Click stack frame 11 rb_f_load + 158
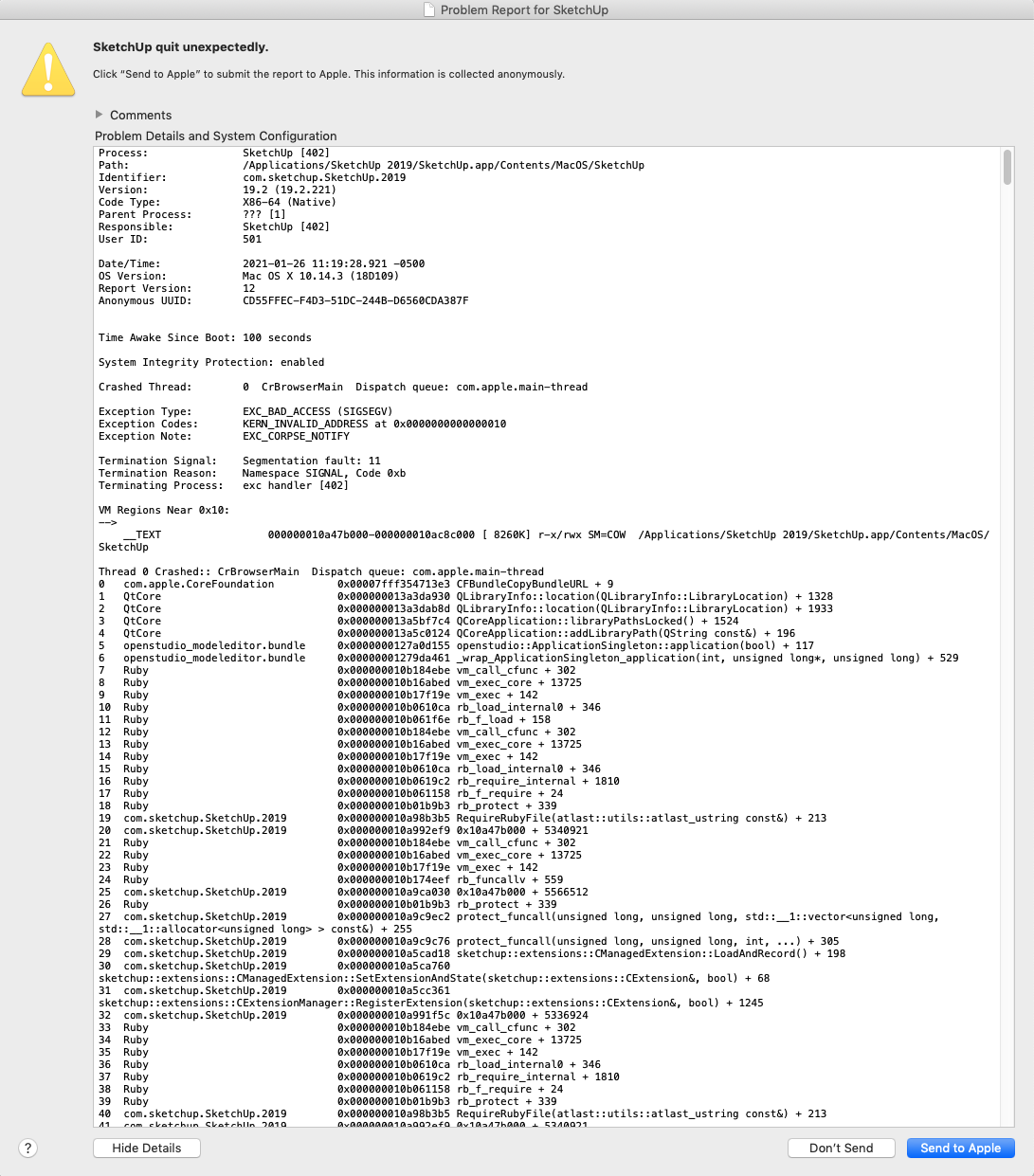The image size is (1034, 1176). tap(325, 719)
